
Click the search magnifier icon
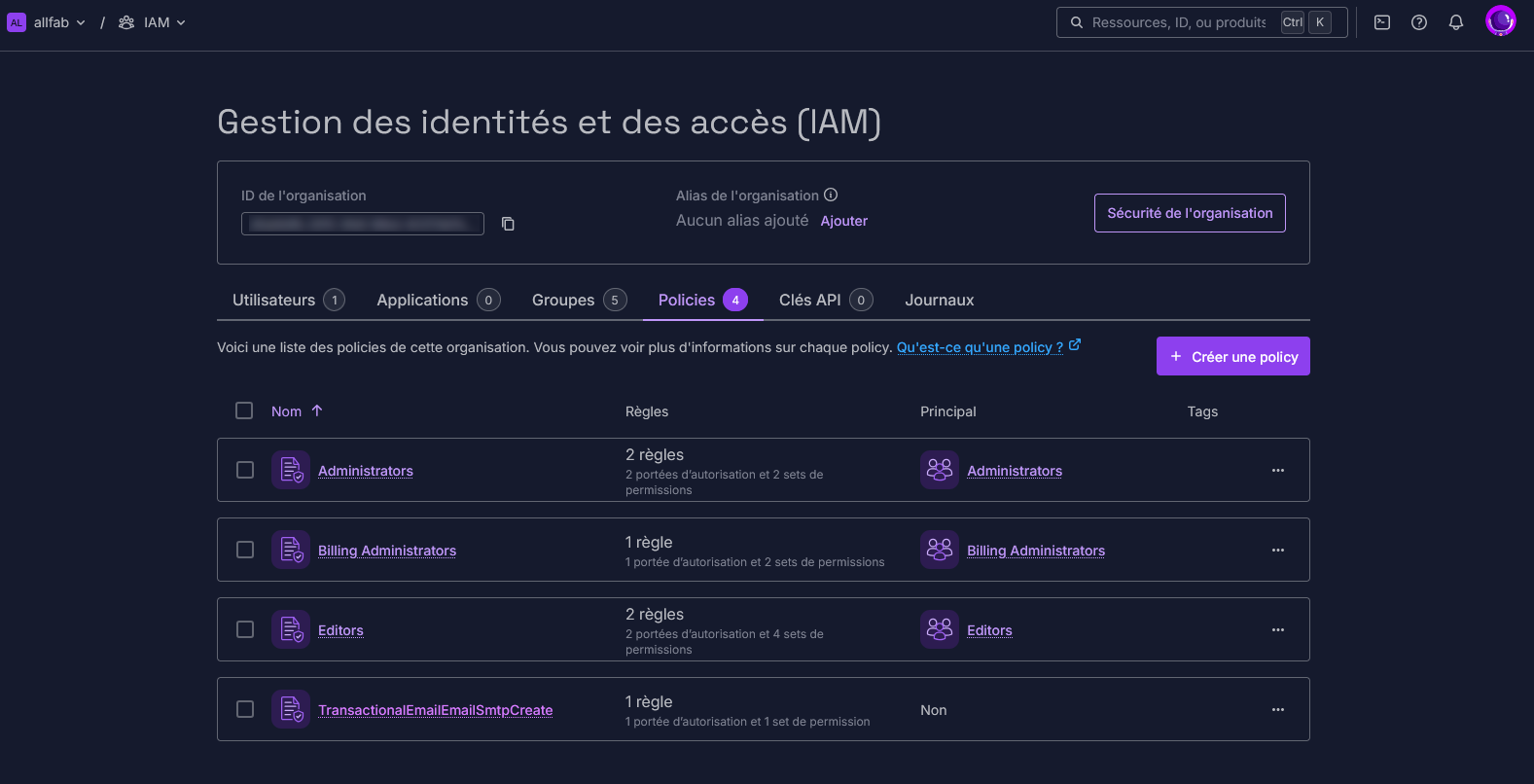(1077, 22)
